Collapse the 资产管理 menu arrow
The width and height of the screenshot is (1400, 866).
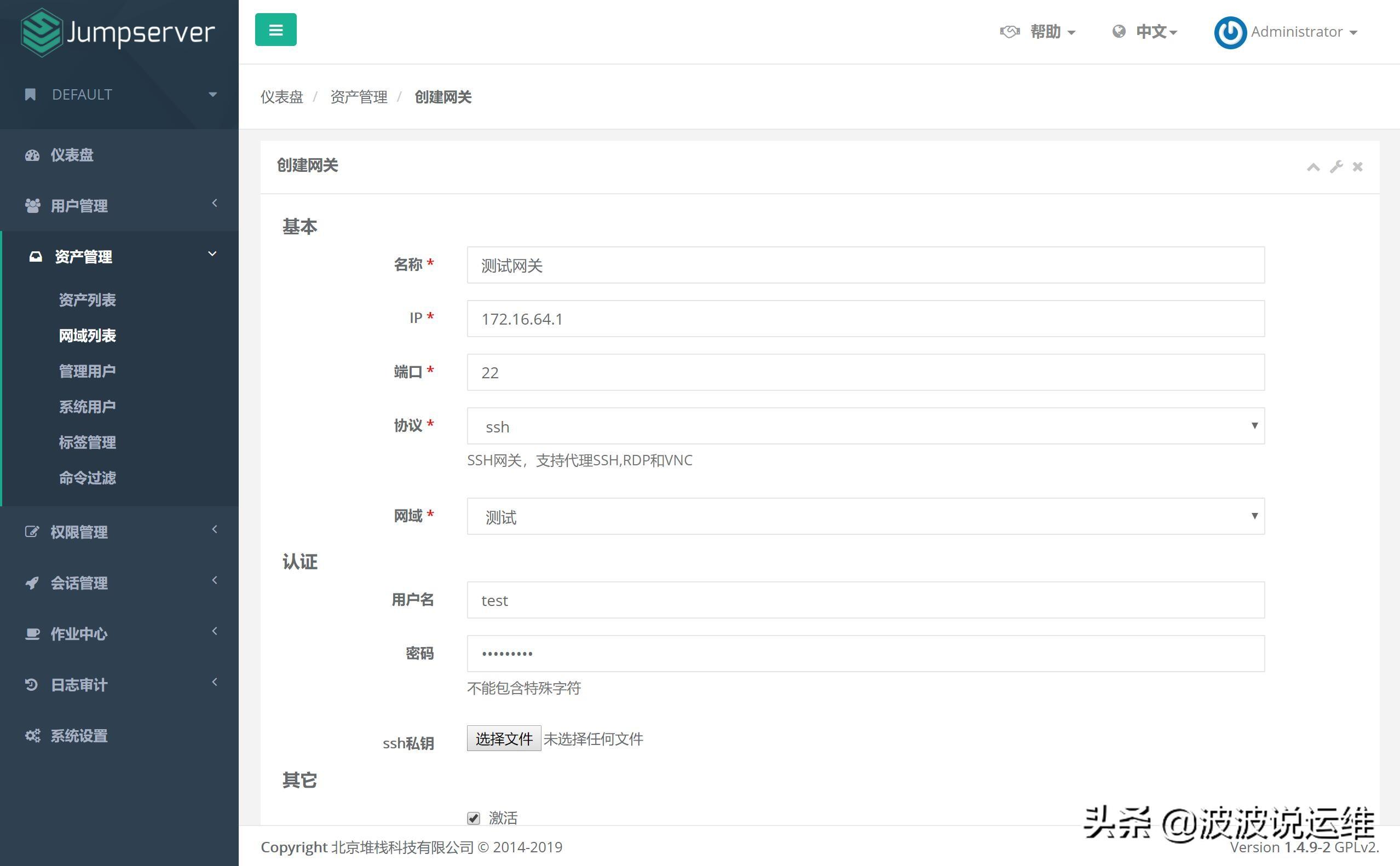[x=212, y=254]
